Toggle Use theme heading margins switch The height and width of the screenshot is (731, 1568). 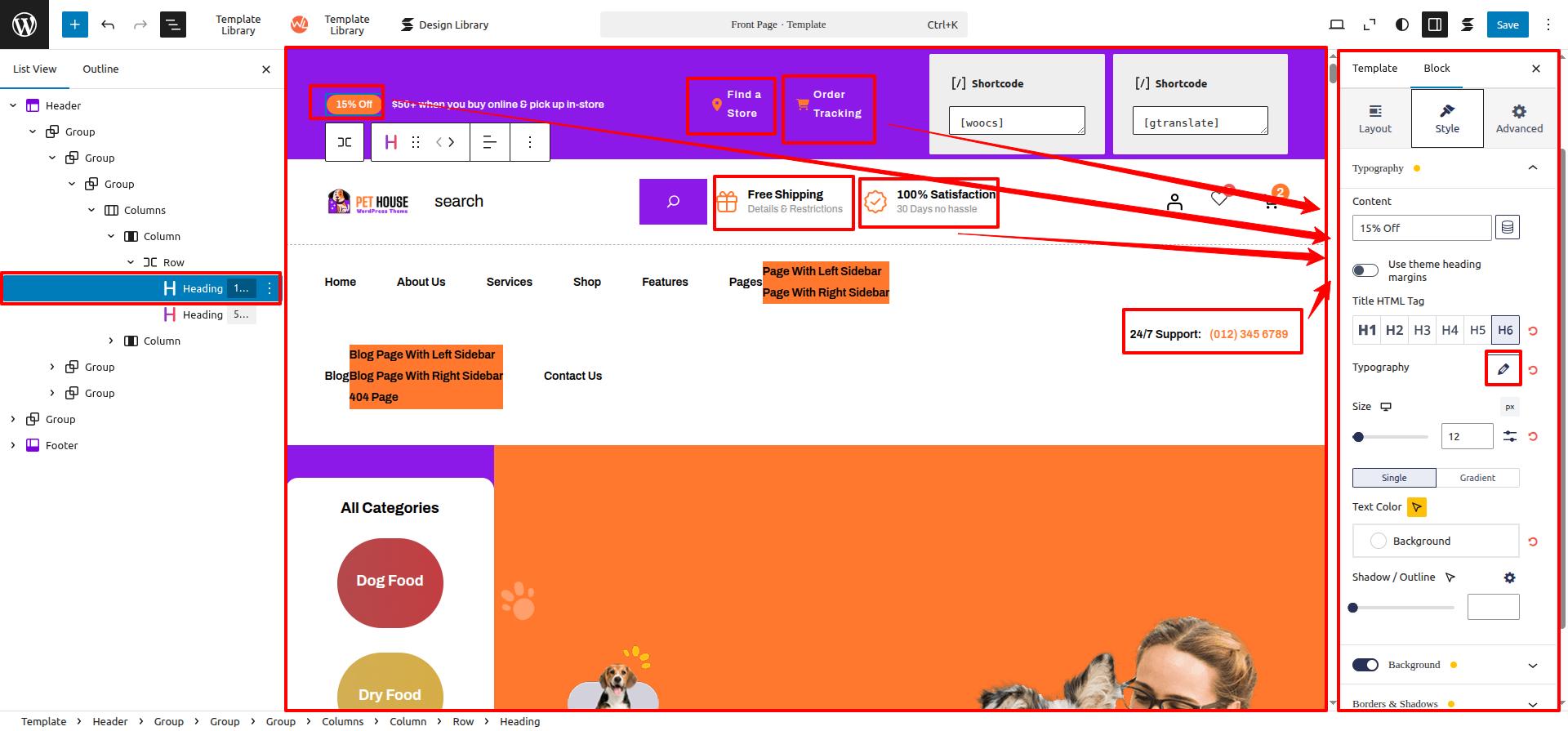tap(1365, 270)
